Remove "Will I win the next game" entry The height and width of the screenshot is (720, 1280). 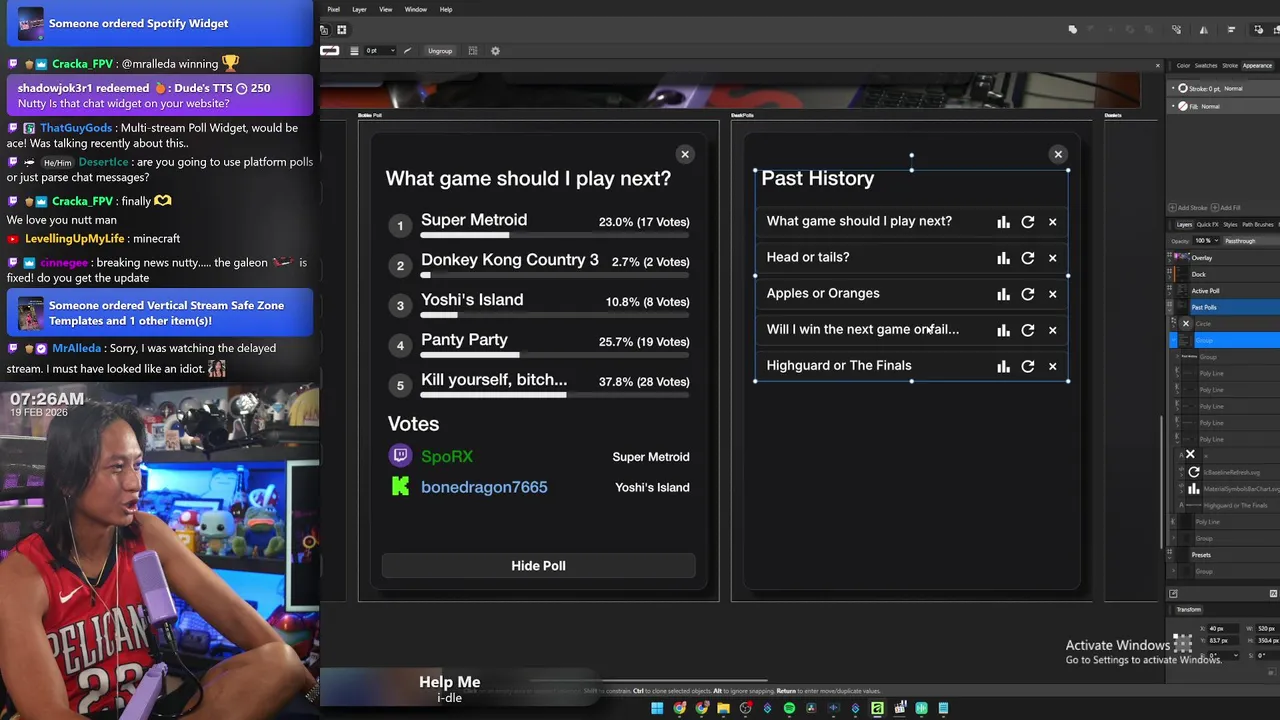coord(1052,330)
